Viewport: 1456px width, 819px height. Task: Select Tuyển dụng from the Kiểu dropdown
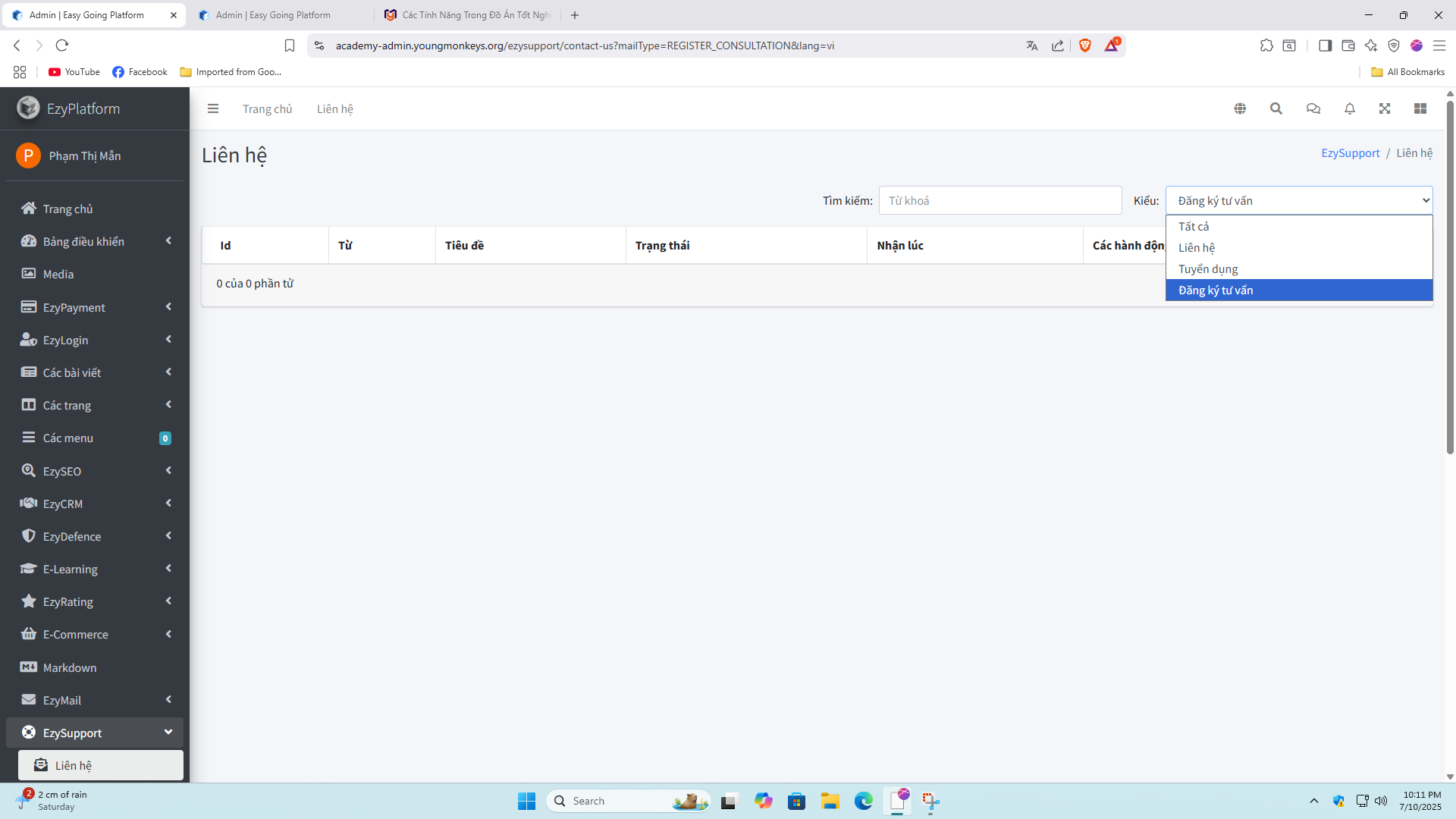1207,268
